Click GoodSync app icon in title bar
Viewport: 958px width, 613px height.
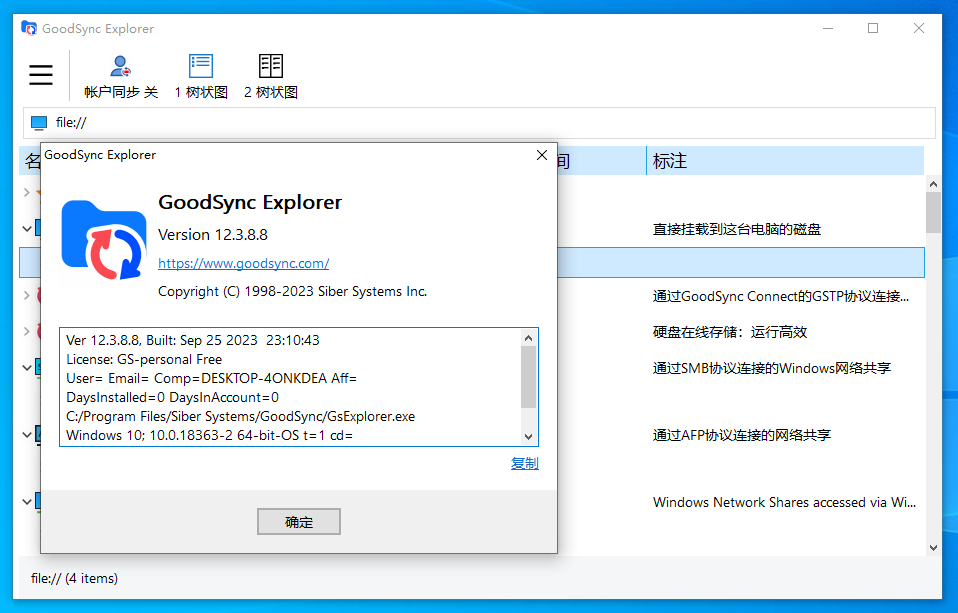(x=29, y=29)
